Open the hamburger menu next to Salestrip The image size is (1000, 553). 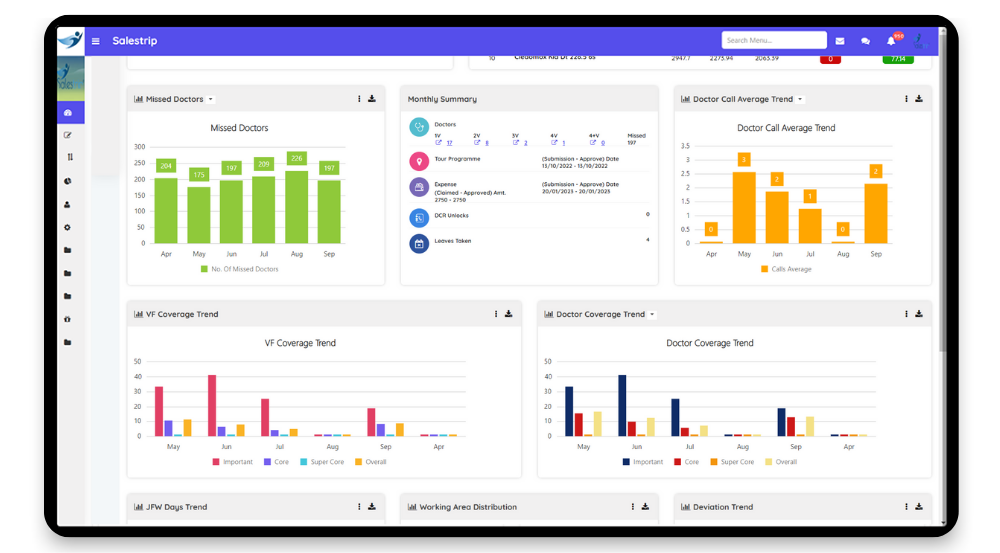96,41
